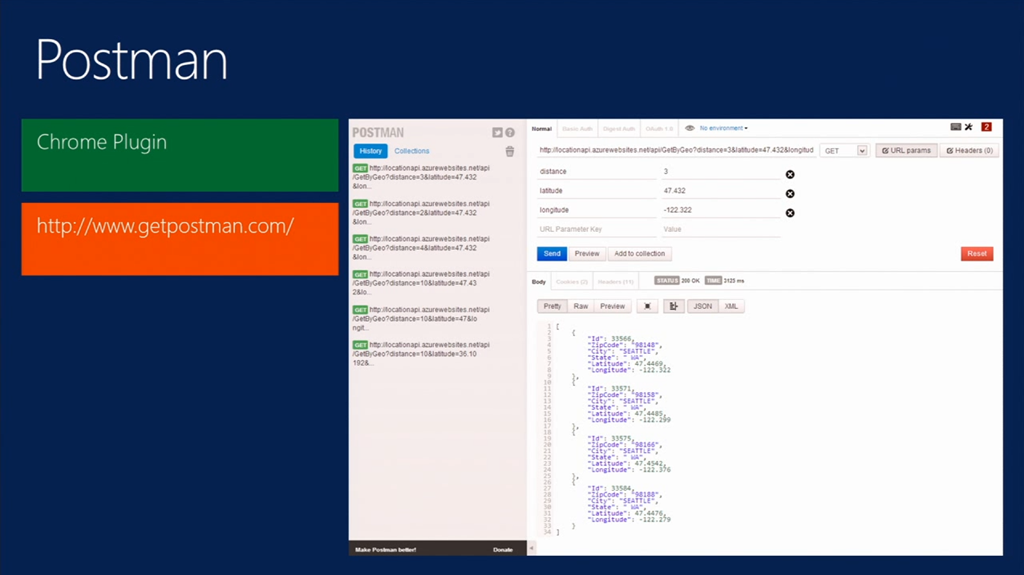Screen dimensions: 1024x575
Task: Click the TIME 3125 ms indicator
Action: pyautogui.click(x=725, y=280)
